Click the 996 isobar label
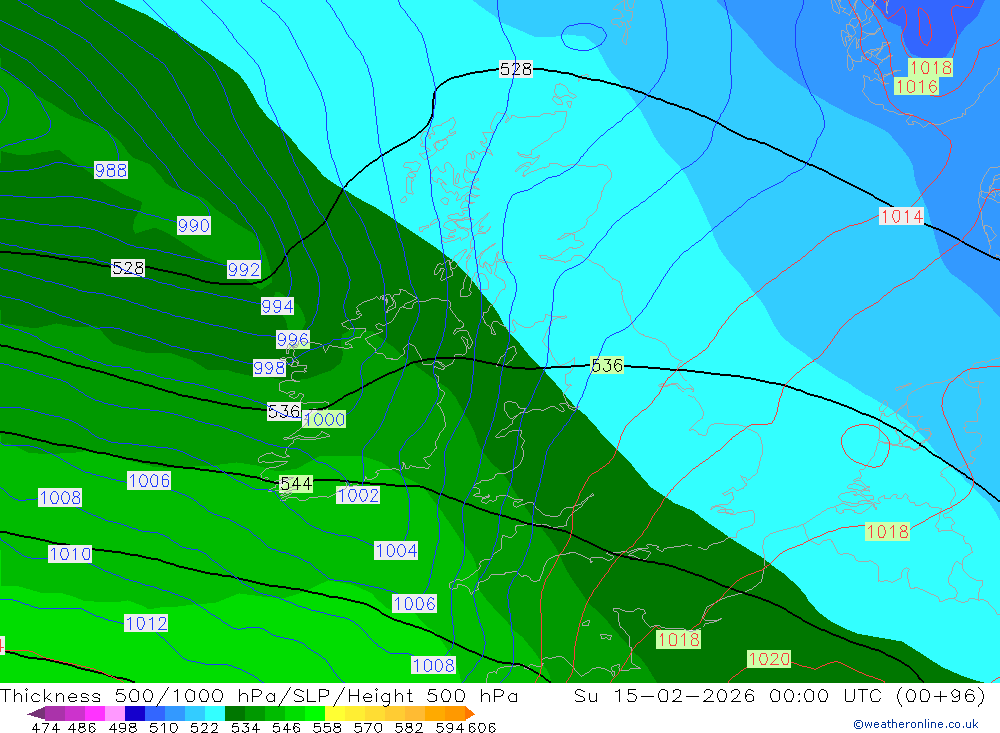The width and height of the screenshot is (1000, 733). point(293,339)
